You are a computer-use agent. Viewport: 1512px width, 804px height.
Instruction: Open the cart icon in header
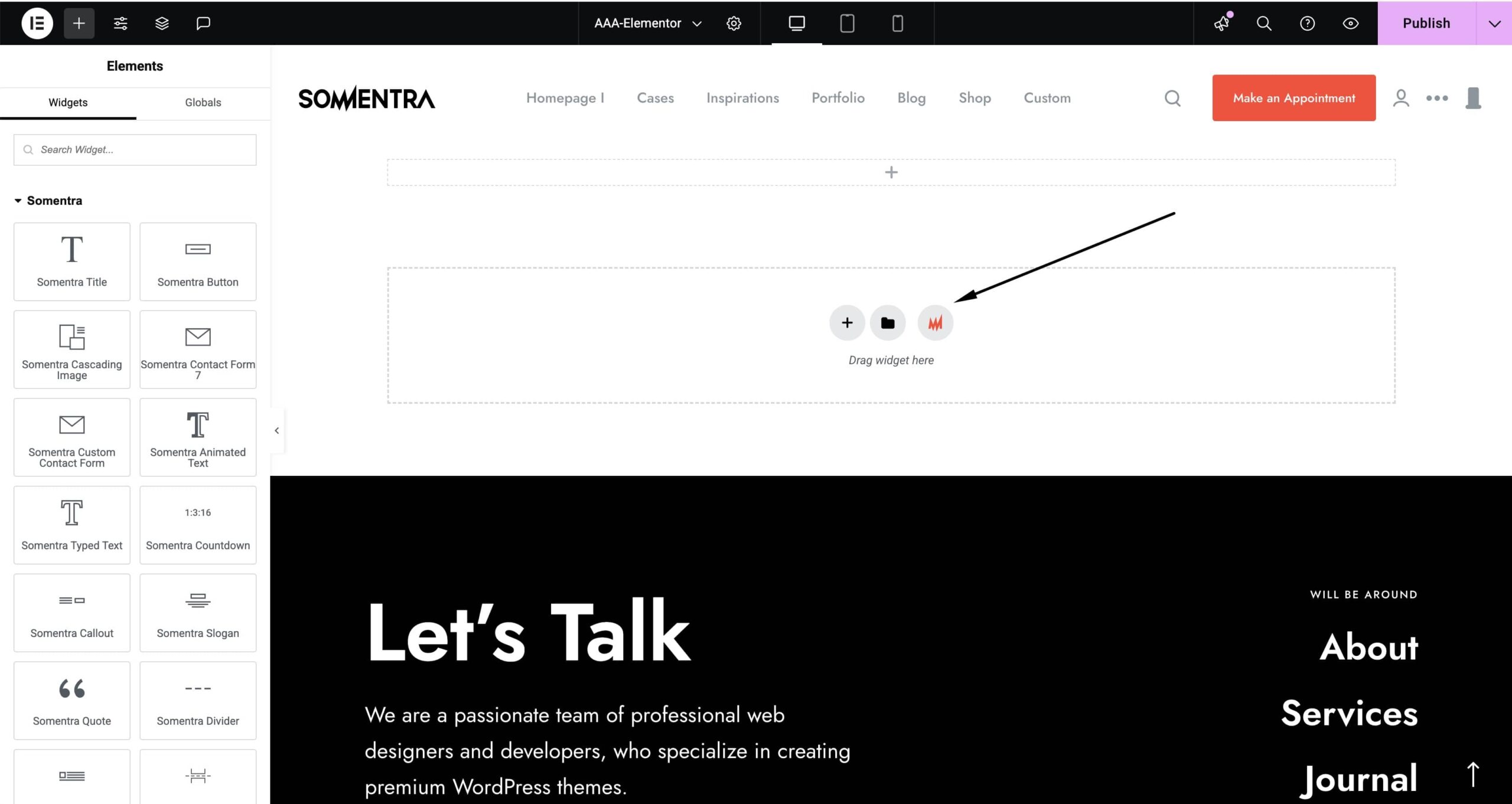coord(1474,98)
